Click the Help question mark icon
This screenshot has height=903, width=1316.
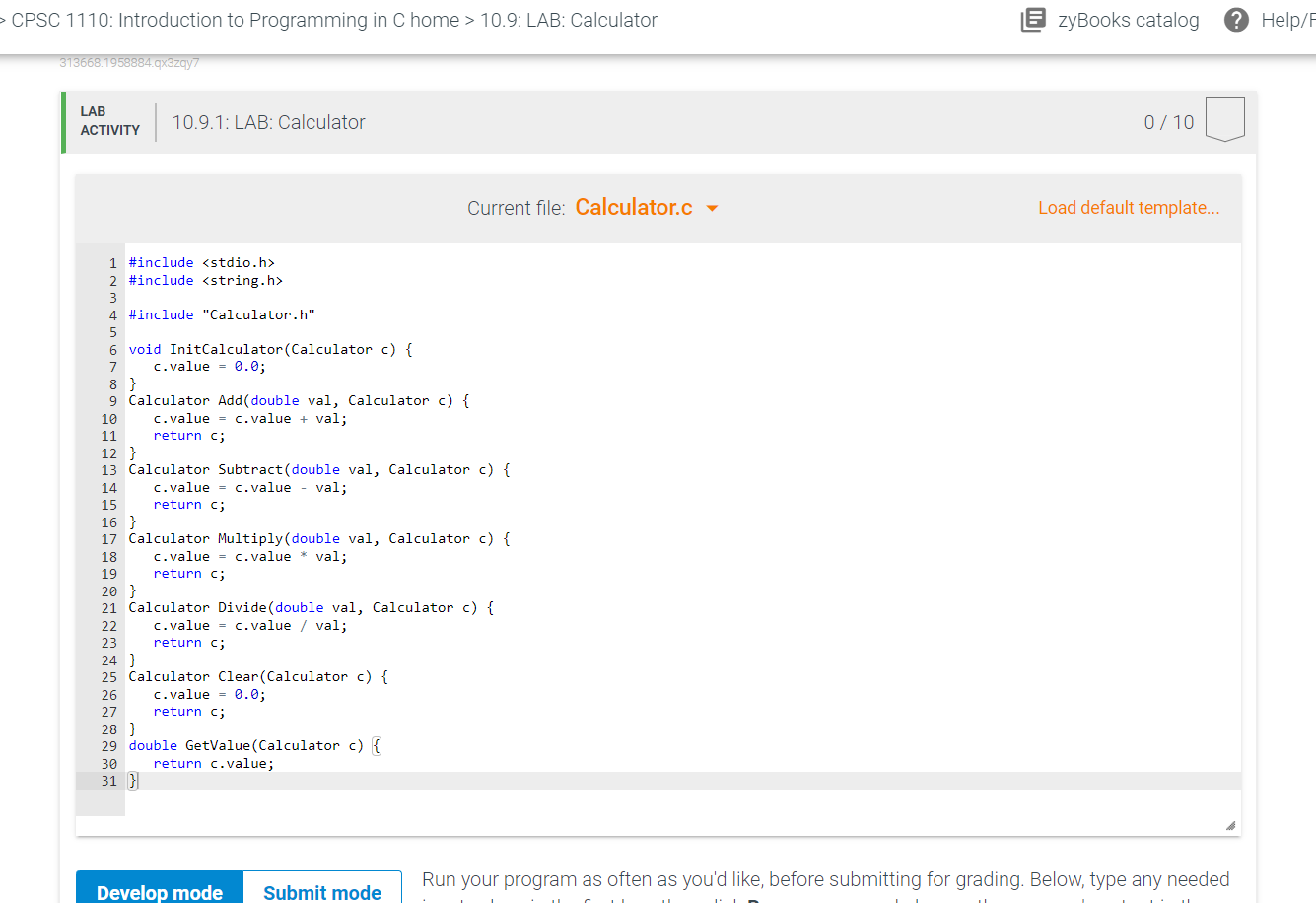pyautogui.click(x=1236, y=19)
